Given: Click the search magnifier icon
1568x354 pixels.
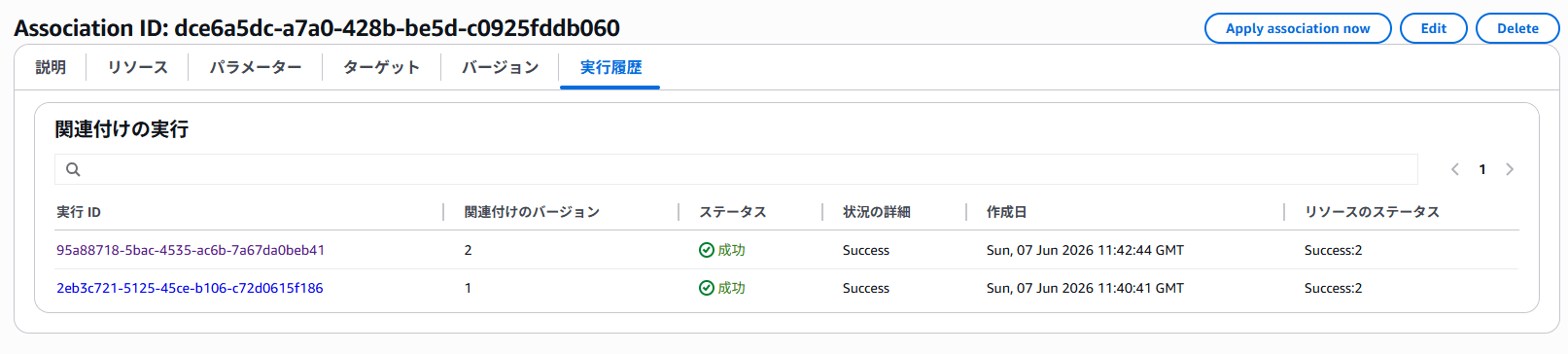Looking at the screenshot, I should (x=73, y=169).
